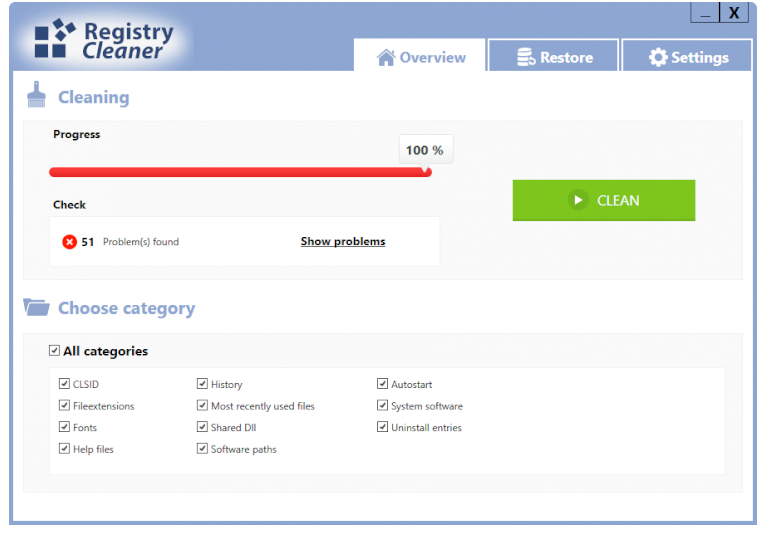Click the database icon on Restore tab
The height and width of the screenshot is (533, 779).
click(x=526, y=58)
